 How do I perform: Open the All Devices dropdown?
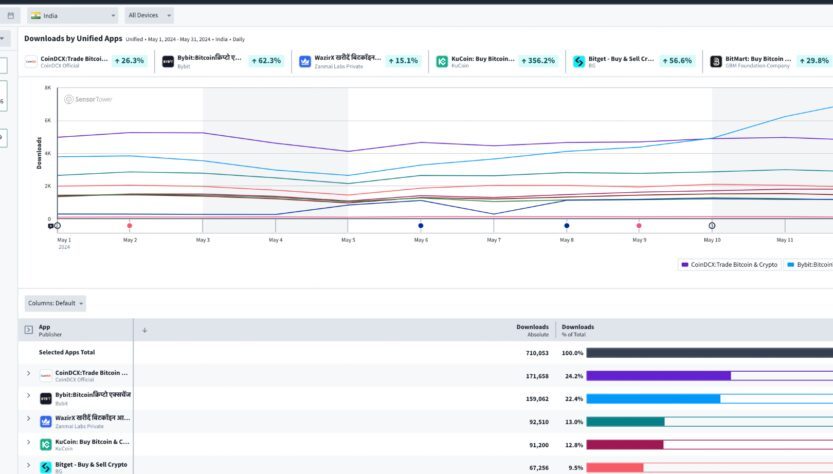click(x=149, y=16)
